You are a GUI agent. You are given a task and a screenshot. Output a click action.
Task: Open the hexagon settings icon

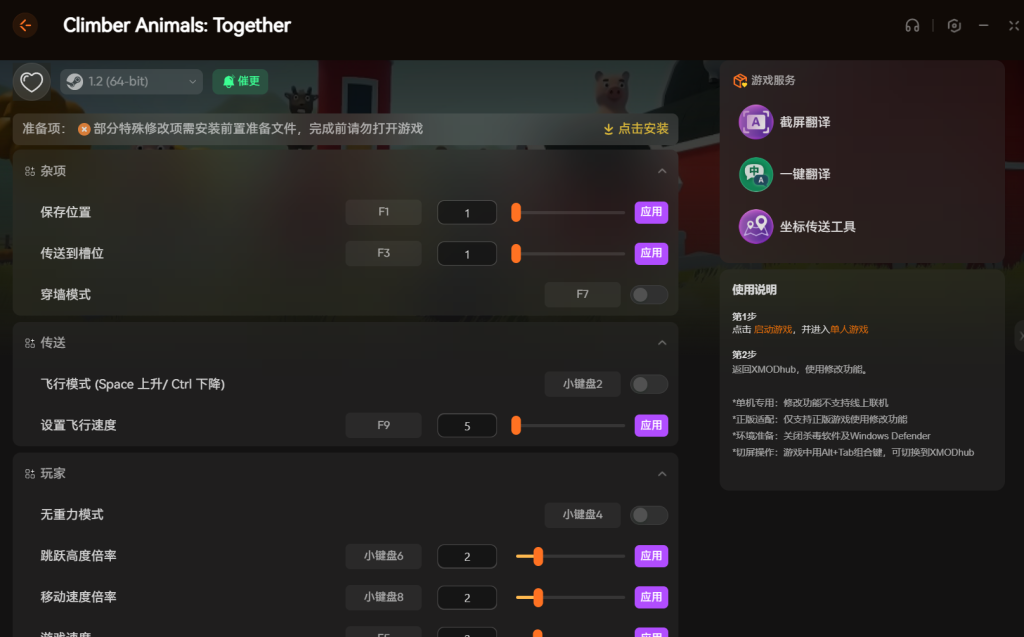click(954, 25)
